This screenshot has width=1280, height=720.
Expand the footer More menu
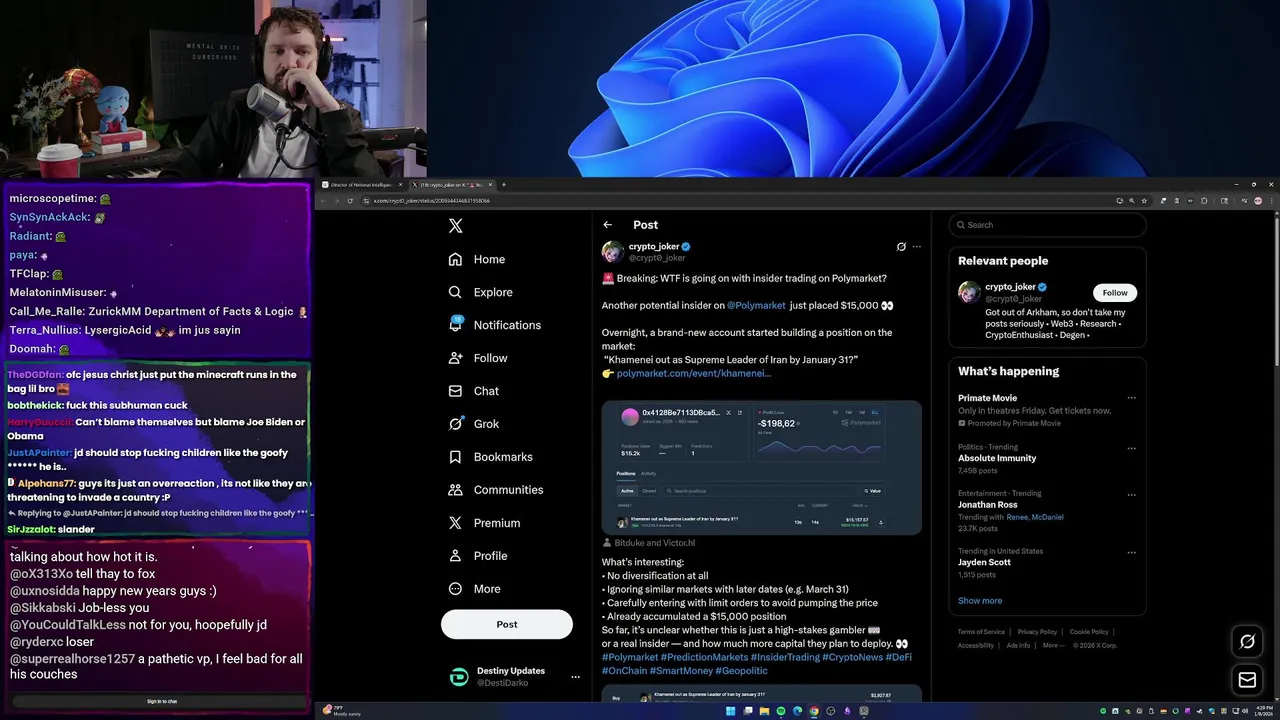[1051, 645]
